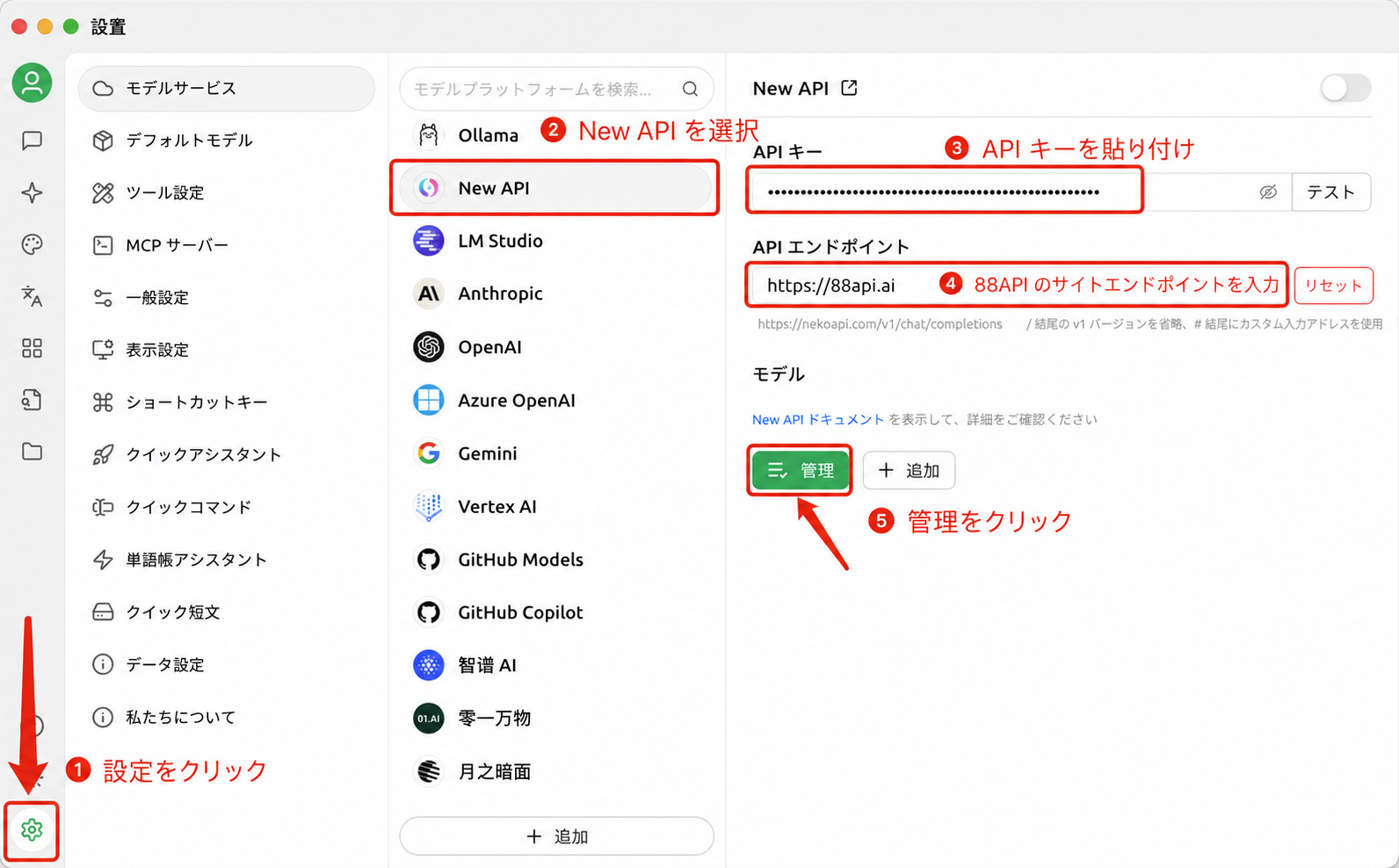
Task: Open the 表示設定 settings section
Action: [x=227, y=350]
